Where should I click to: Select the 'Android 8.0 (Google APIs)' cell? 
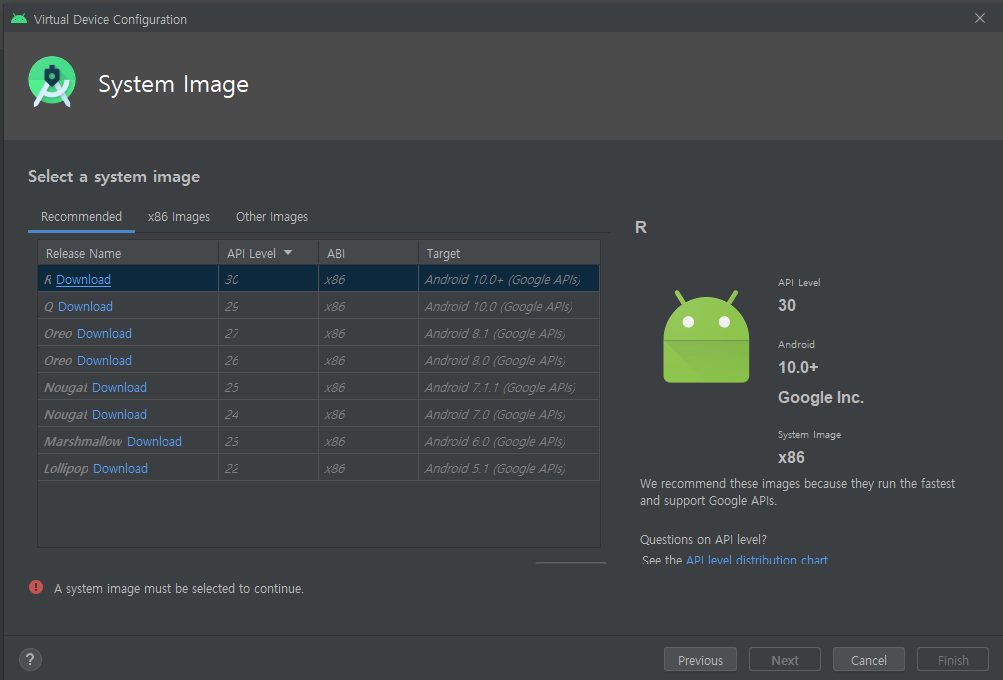click(509, 360)
